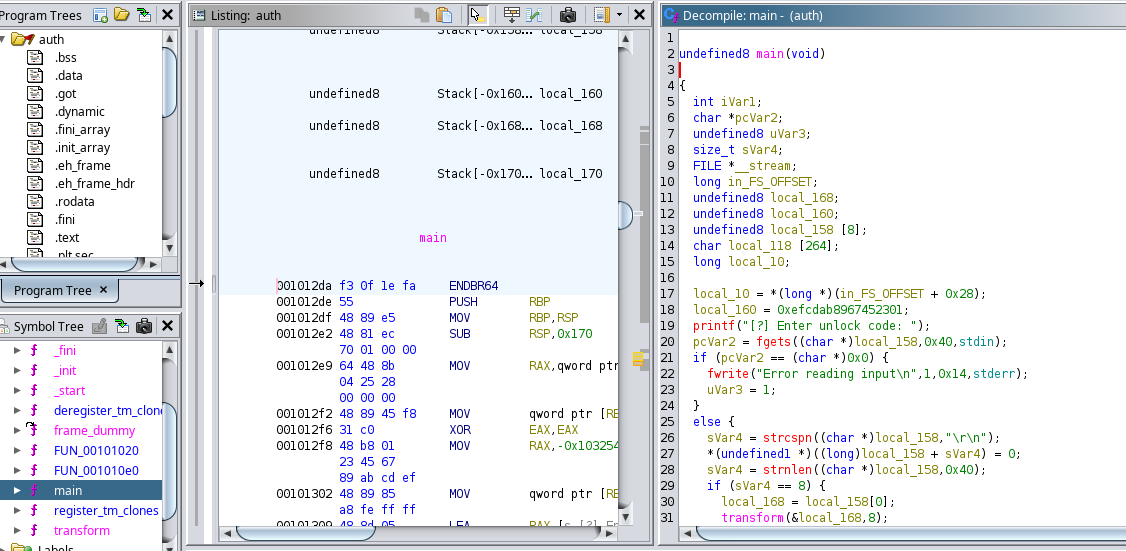Screen dimensions: 1126x551
Task: Open the margin options dropdown arrow in Listing
Action: pyautogui.click(x=619, y=14)
